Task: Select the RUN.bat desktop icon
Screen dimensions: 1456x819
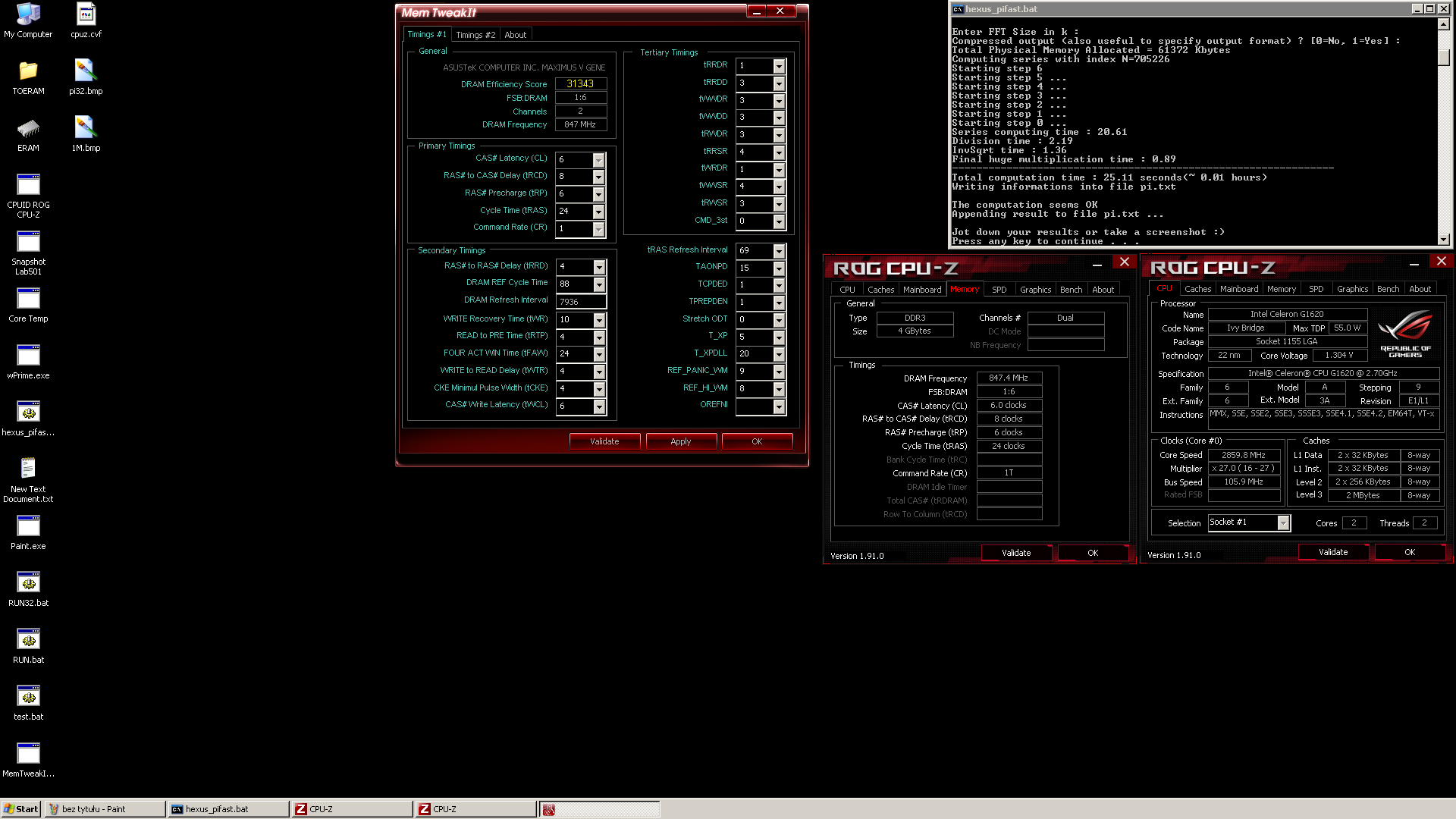Action: coord(28,646)
